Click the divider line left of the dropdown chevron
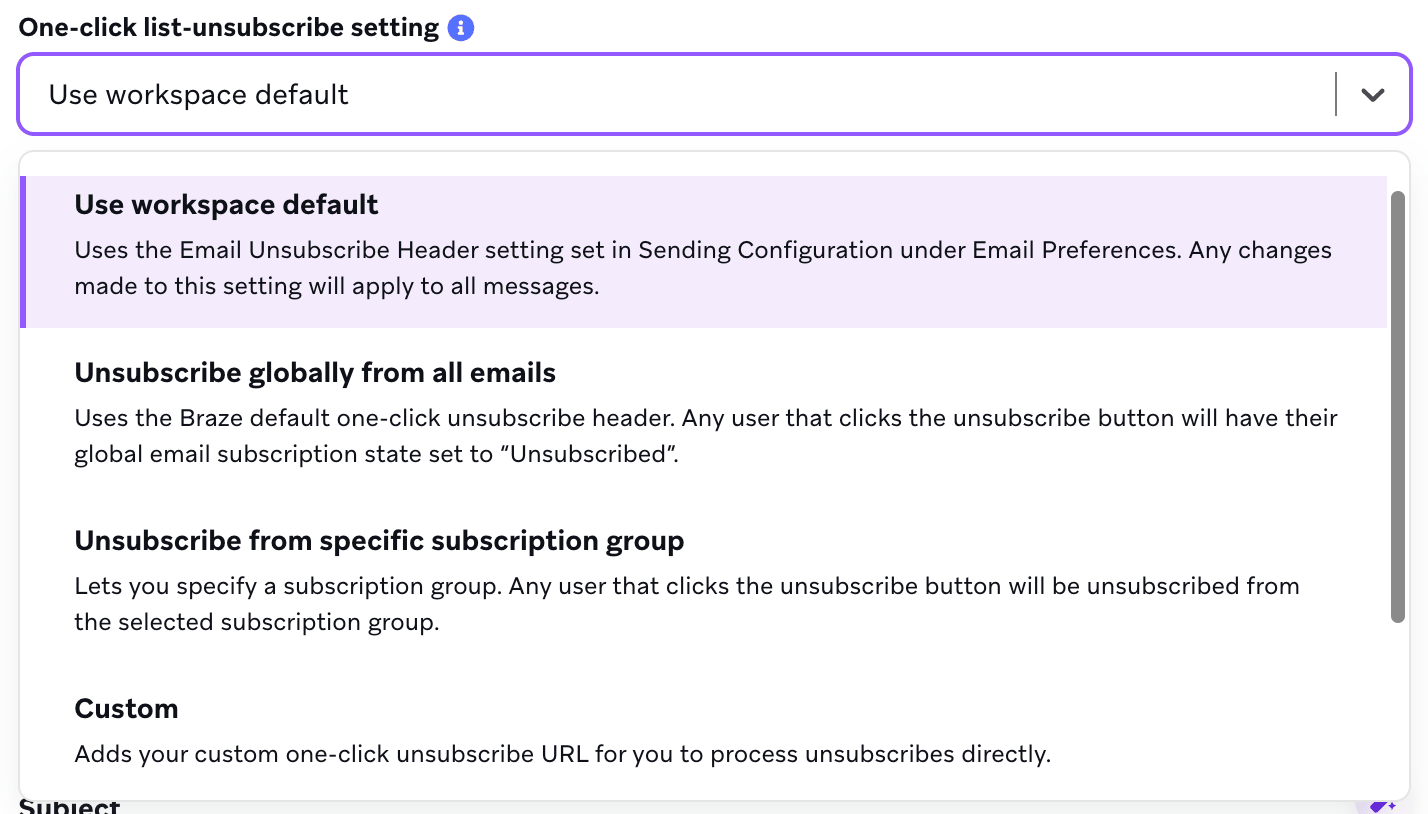The image size is (1428, 814). (x=1336, y=94)
